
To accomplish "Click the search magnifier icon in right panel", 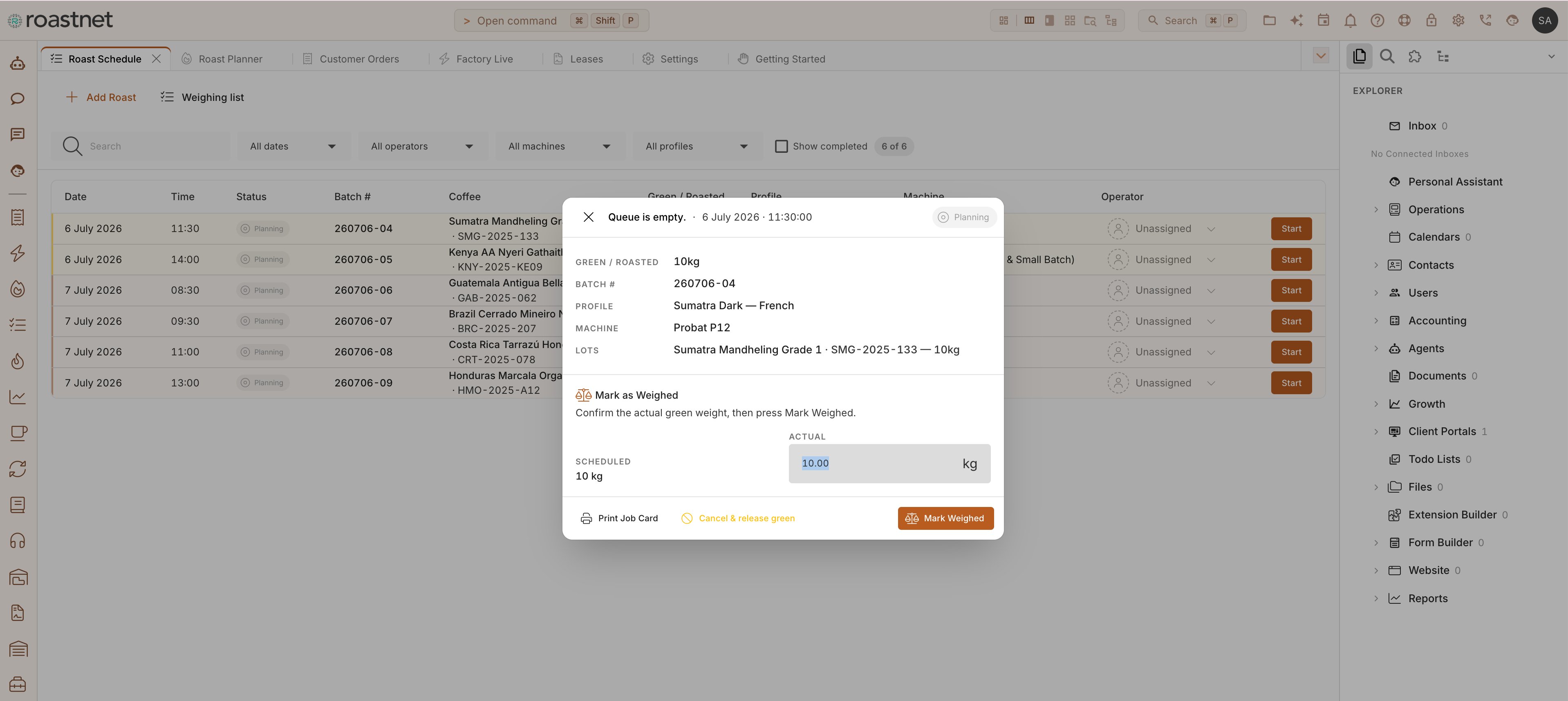I will 1387,57.
